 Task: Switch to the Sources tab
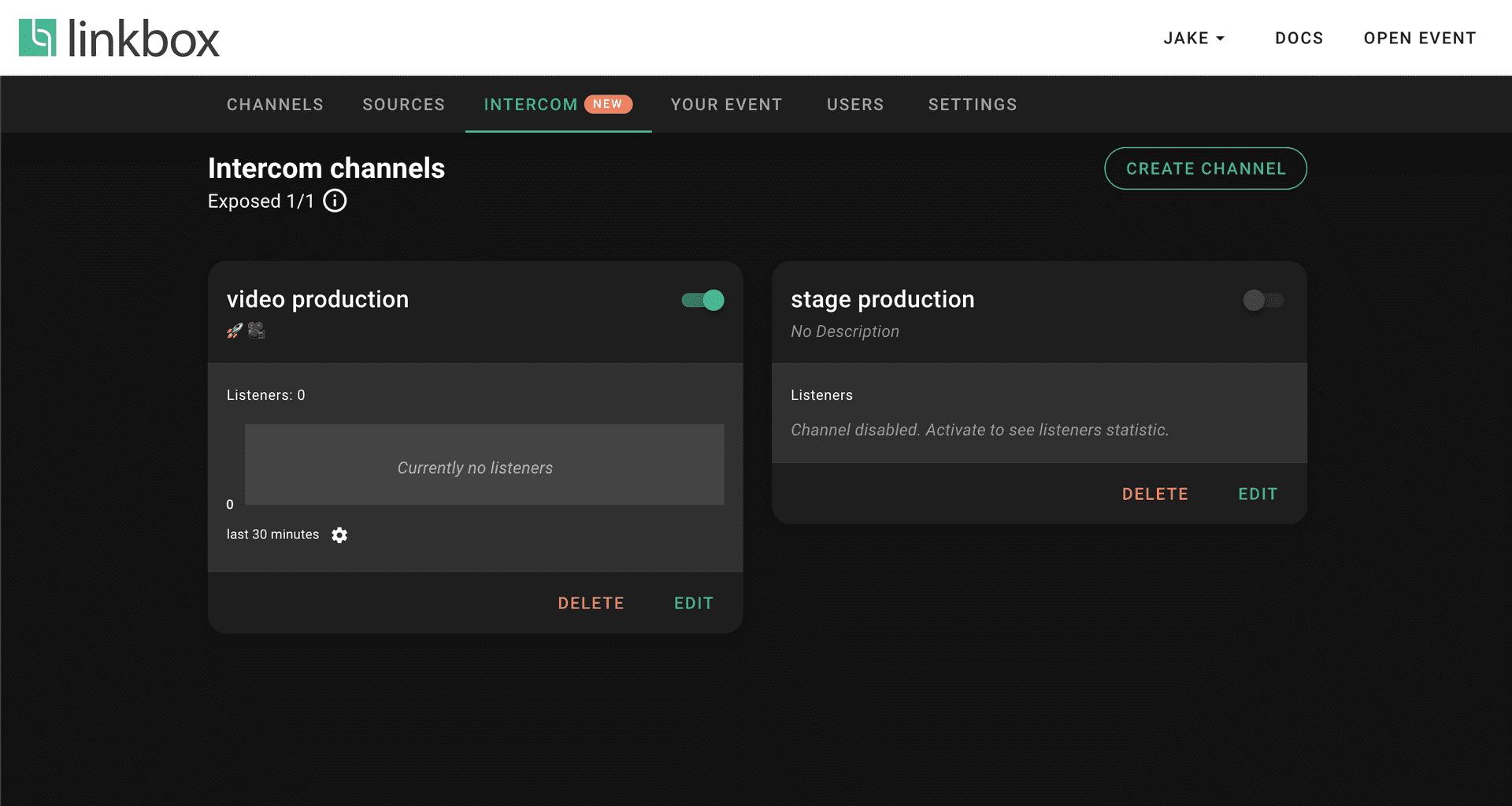coord(403,105)
